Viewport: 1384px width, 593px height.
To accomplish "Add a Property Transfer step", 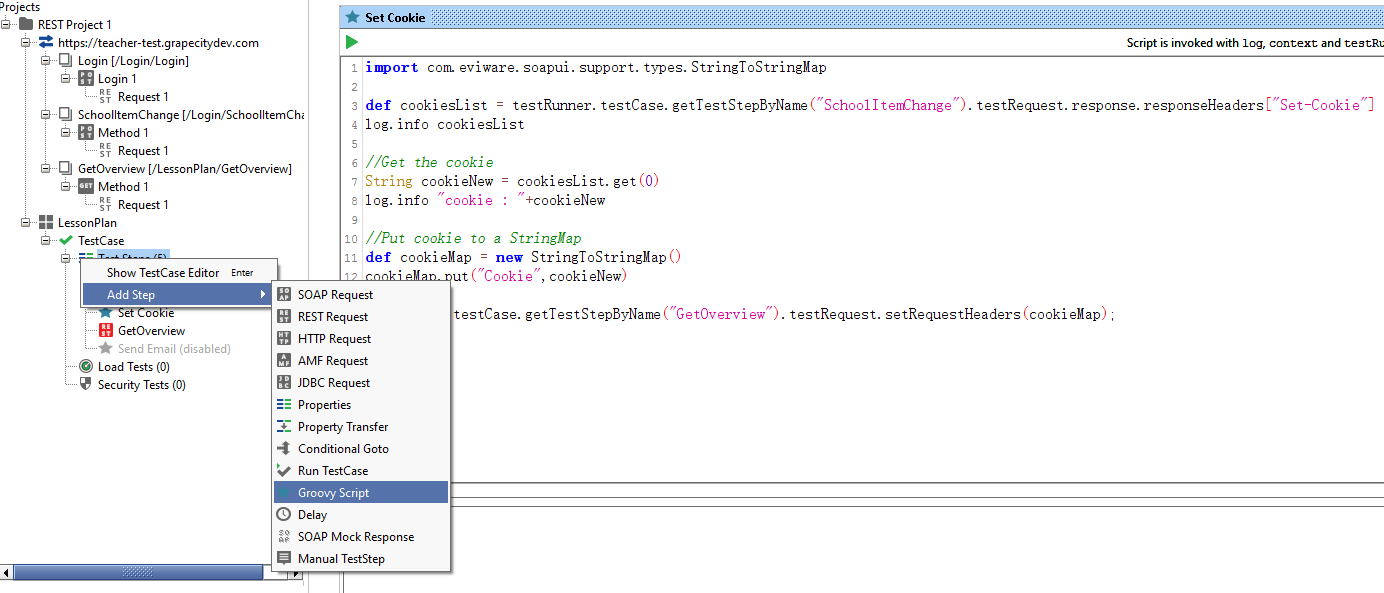I will pyautogui.click(x=361, y=427).
